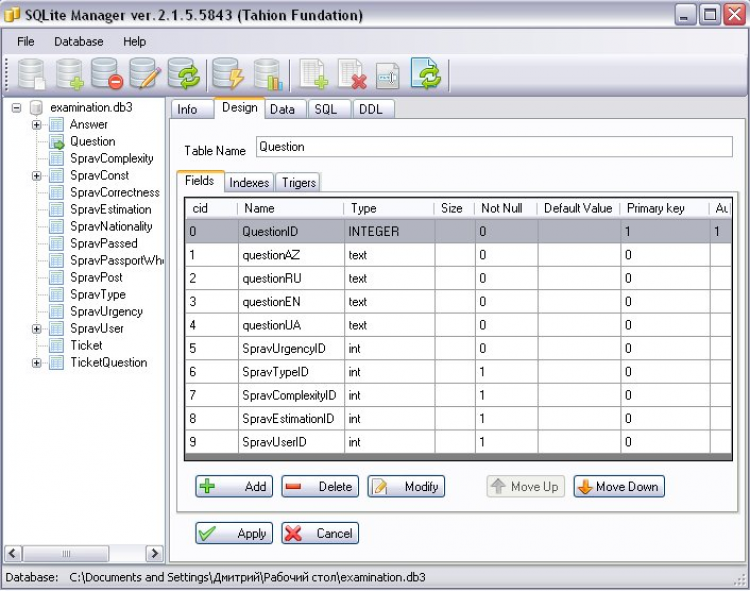
Task: Click the add database toolbar icon
Action: point(70,74)
